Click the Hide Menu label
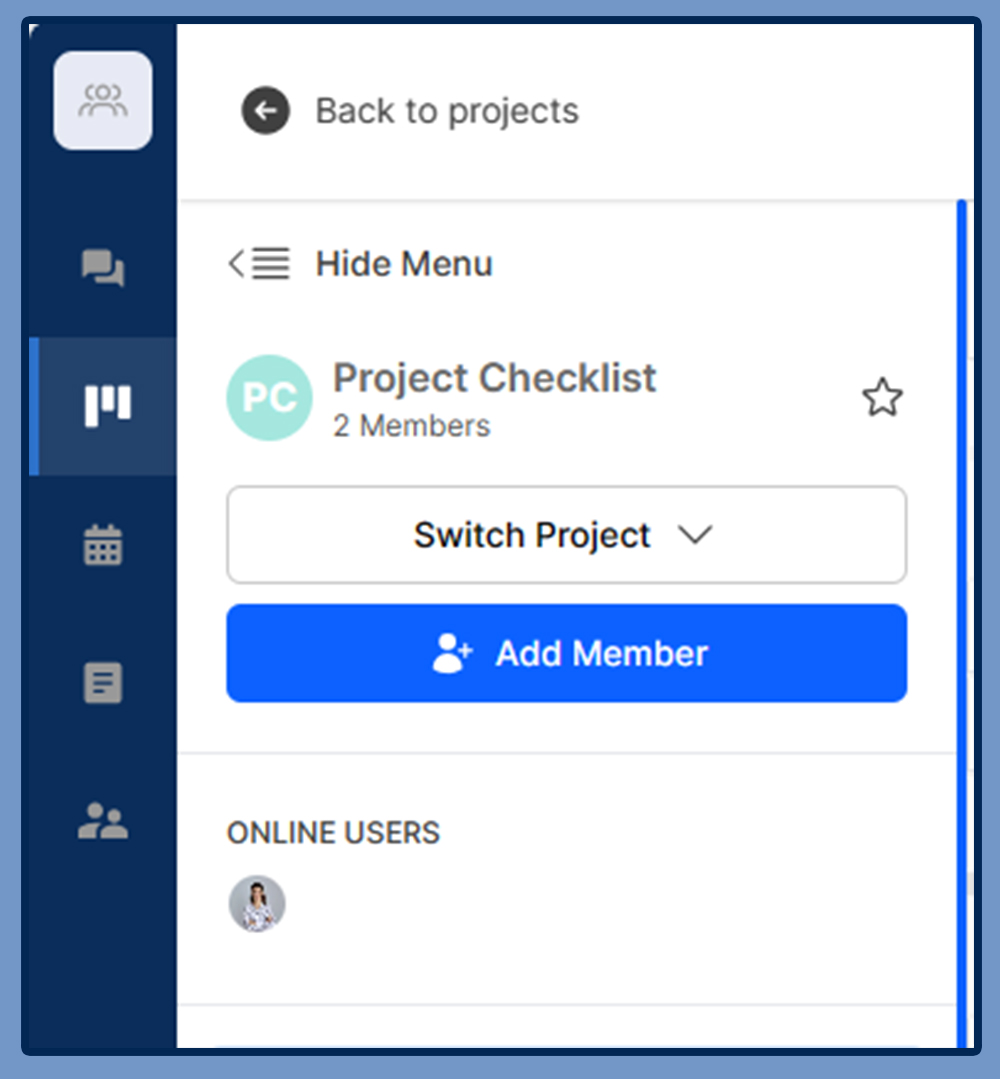The image size is (1000, 1079). [x=404, y=264]
